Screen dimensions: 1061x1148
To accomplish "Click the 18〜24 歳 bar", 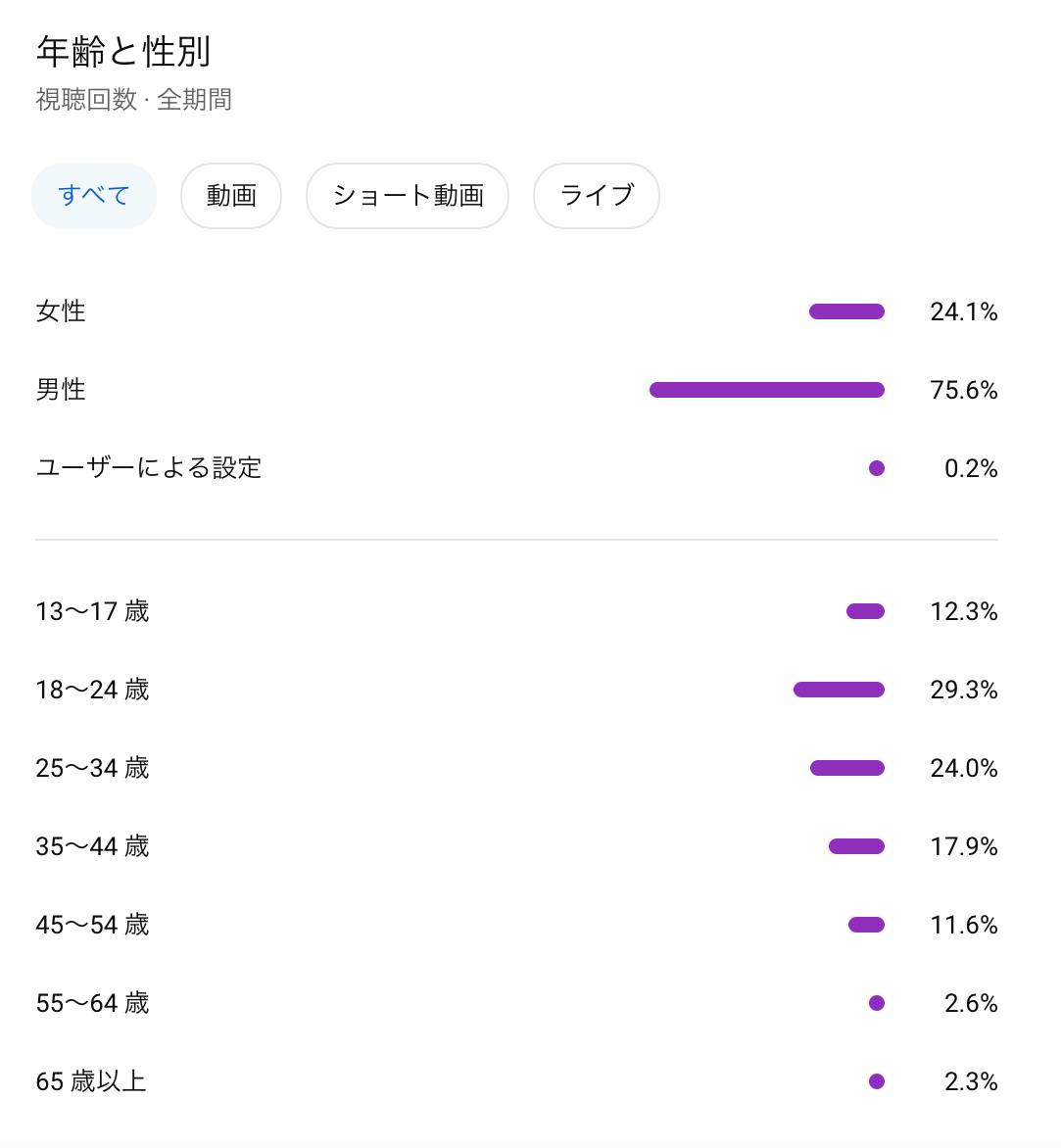I will (839, 691).
